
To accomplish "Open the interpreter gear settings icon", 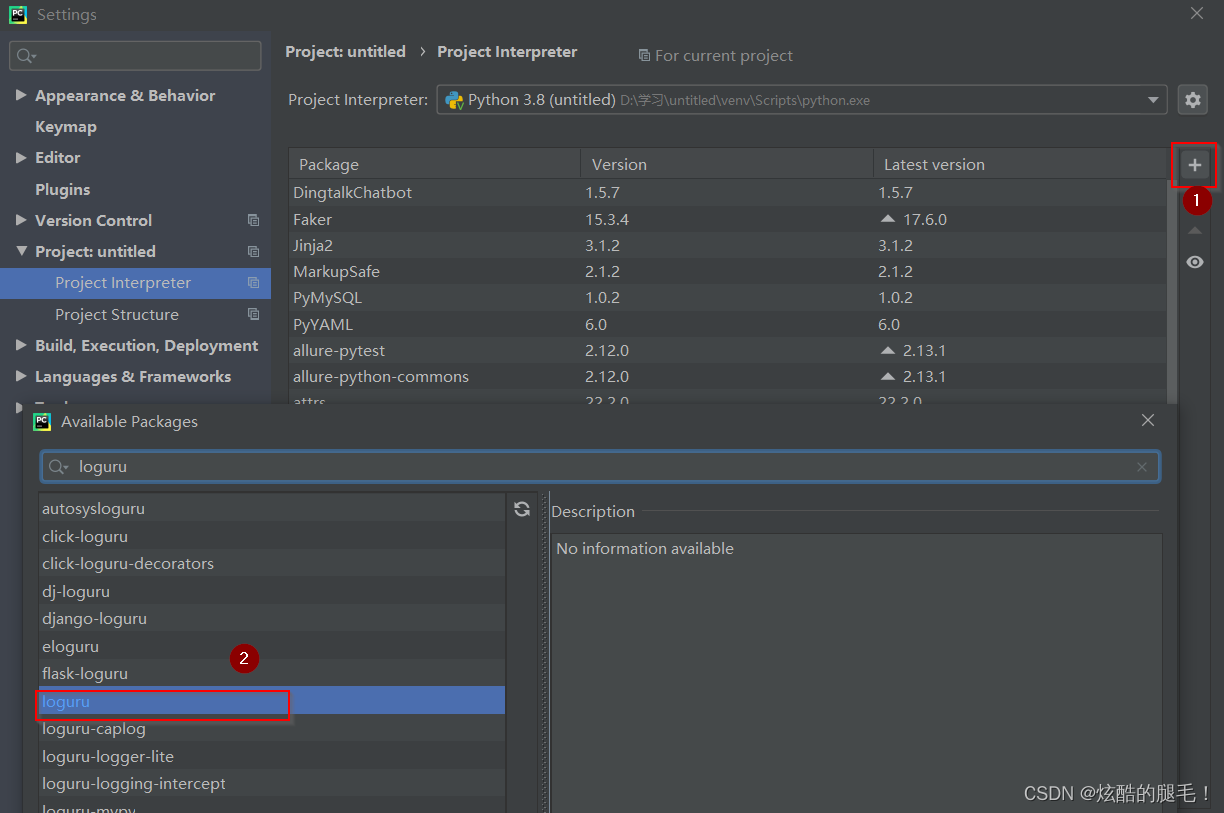I will [1192, 100].
